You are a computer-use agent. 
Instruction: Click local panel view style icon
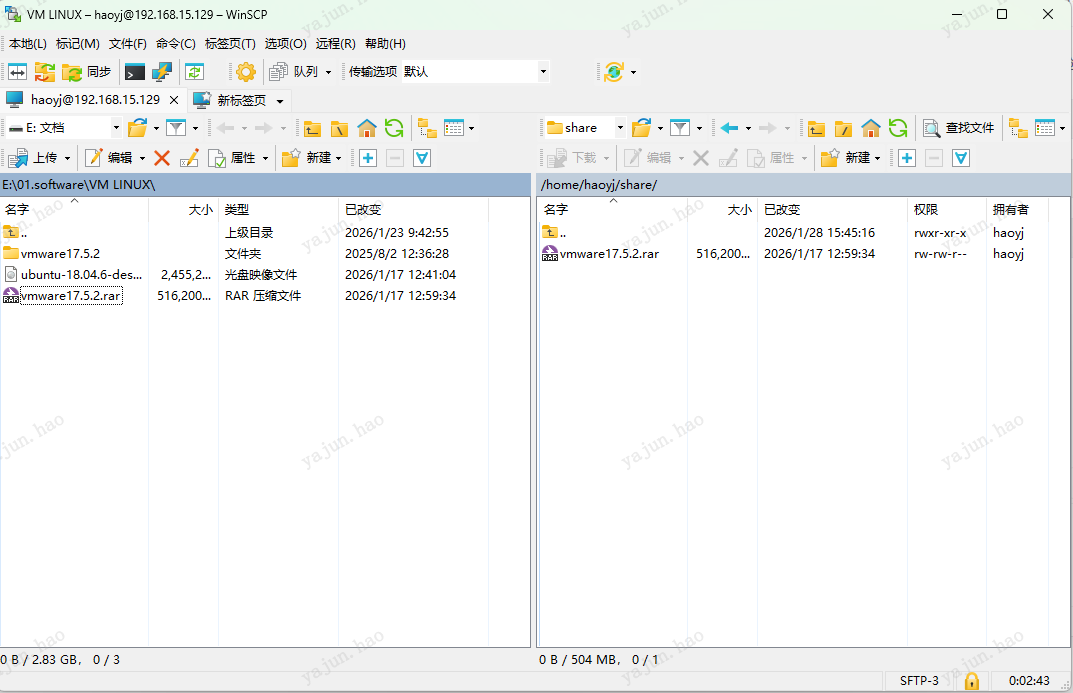[454, 128]
